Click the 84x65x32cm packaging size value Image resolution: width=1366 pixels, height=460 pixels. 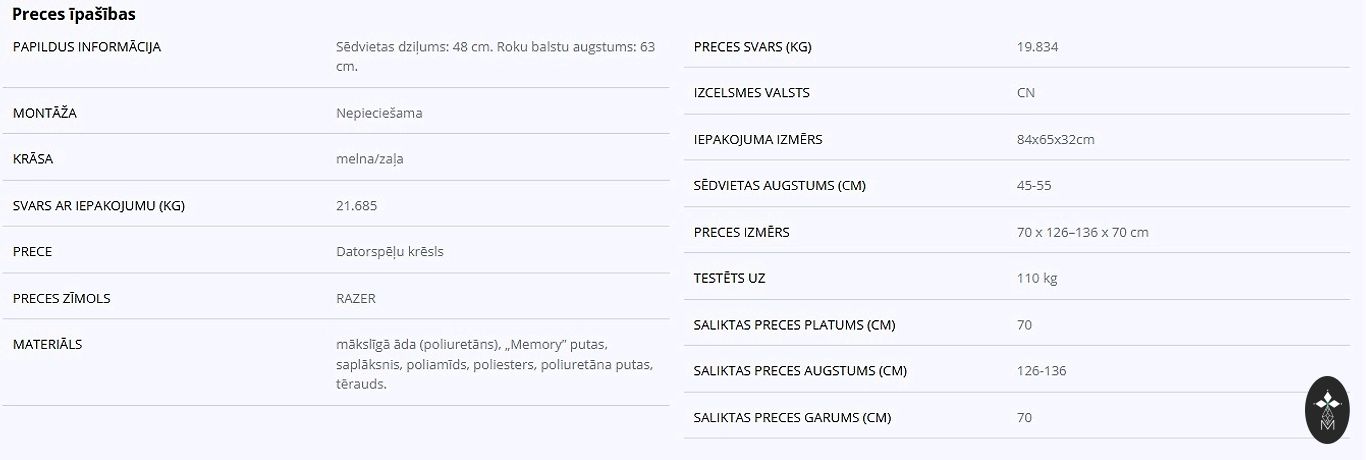[x=1055, y=139]
